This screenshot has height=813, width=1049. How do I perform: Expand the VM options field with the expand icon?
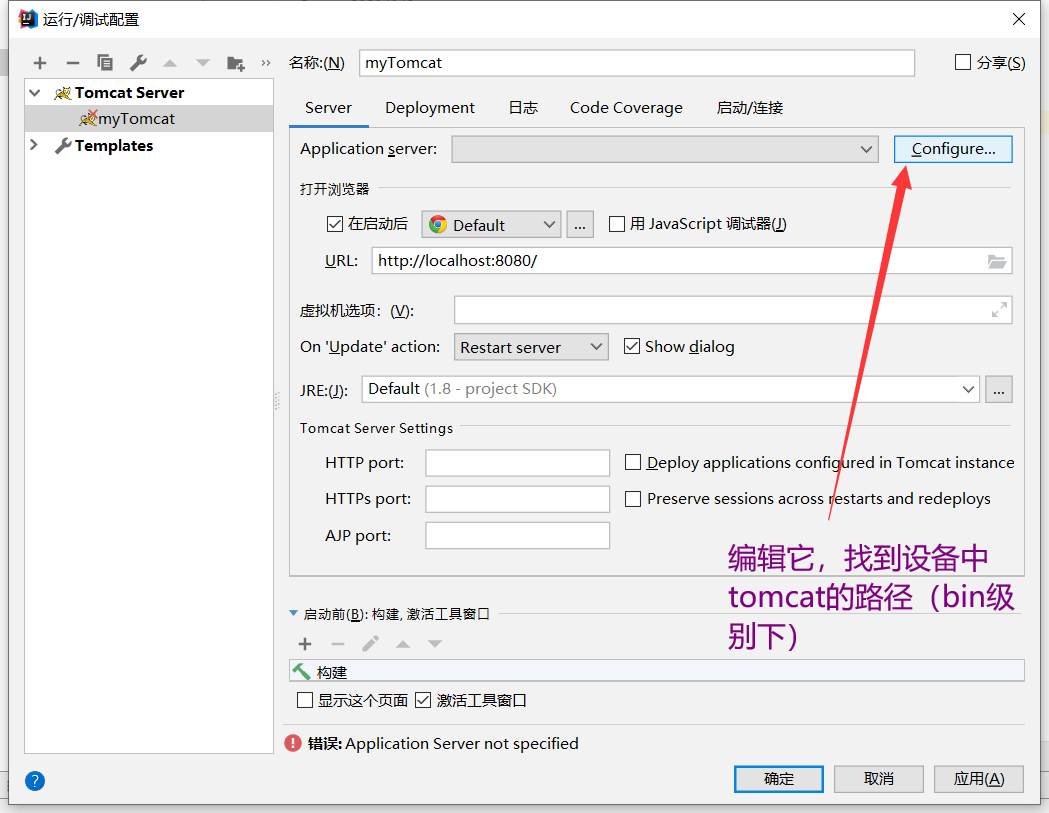coord(999,310)
